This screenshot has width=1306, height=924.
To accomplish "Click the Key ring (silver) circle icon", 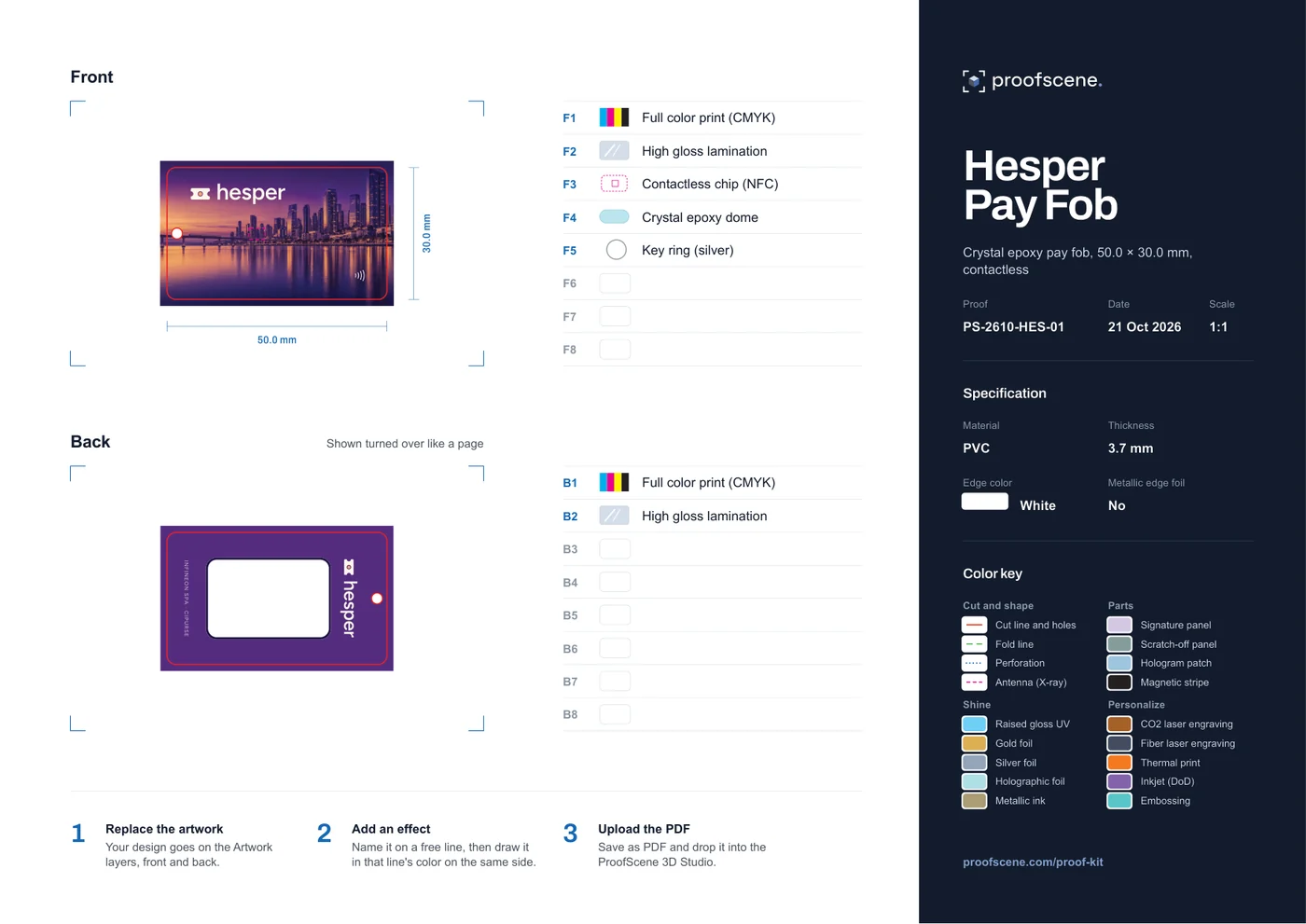I will pos(617,250).
